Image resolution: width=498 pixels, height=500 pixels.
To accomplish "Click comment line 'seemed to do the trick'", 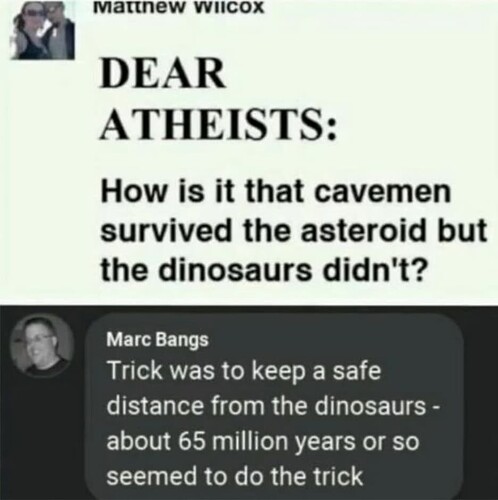I will tap(235, 476).
